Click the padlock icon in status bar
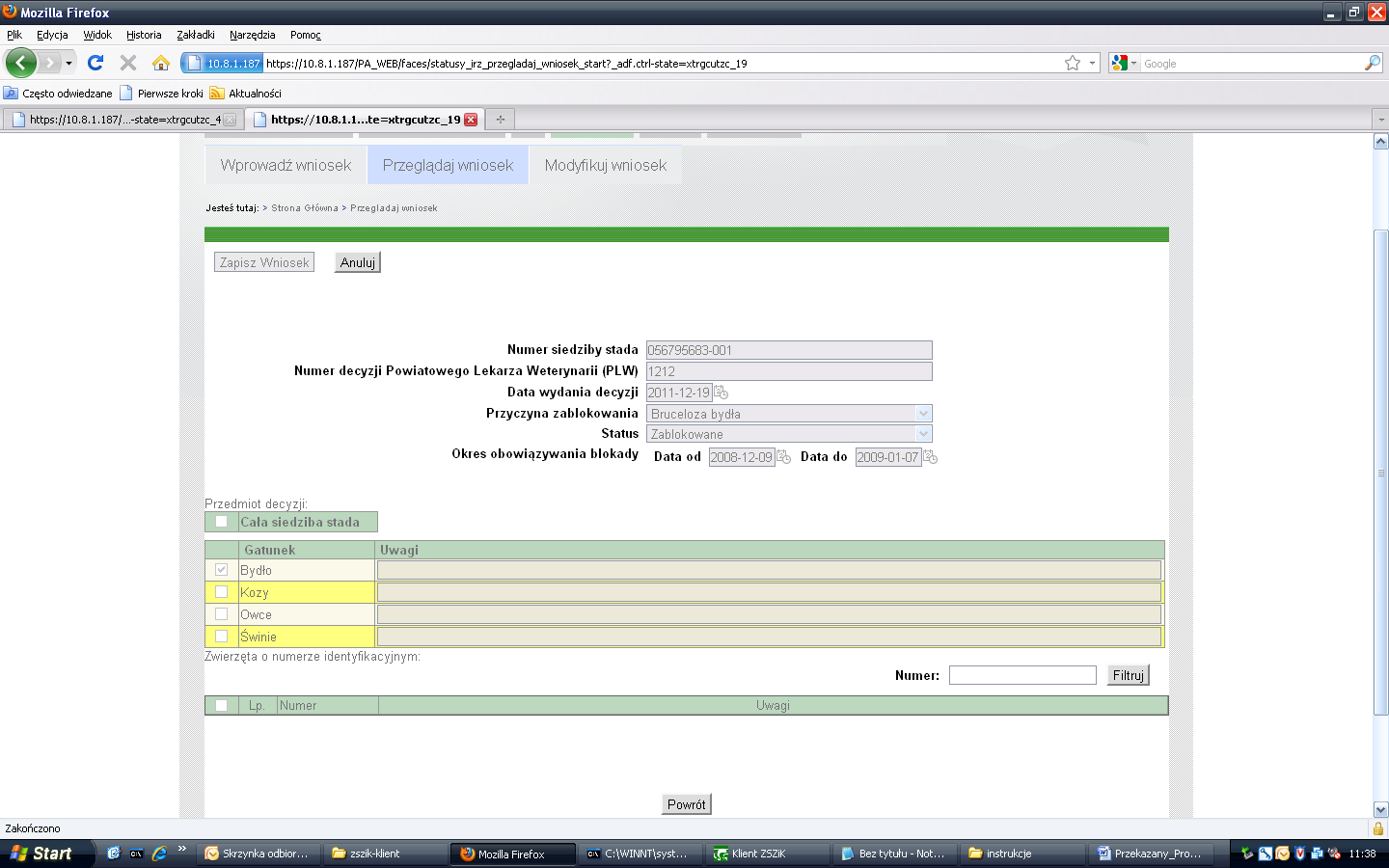Screen dimensions: 1389x868 pos(1378,828)
